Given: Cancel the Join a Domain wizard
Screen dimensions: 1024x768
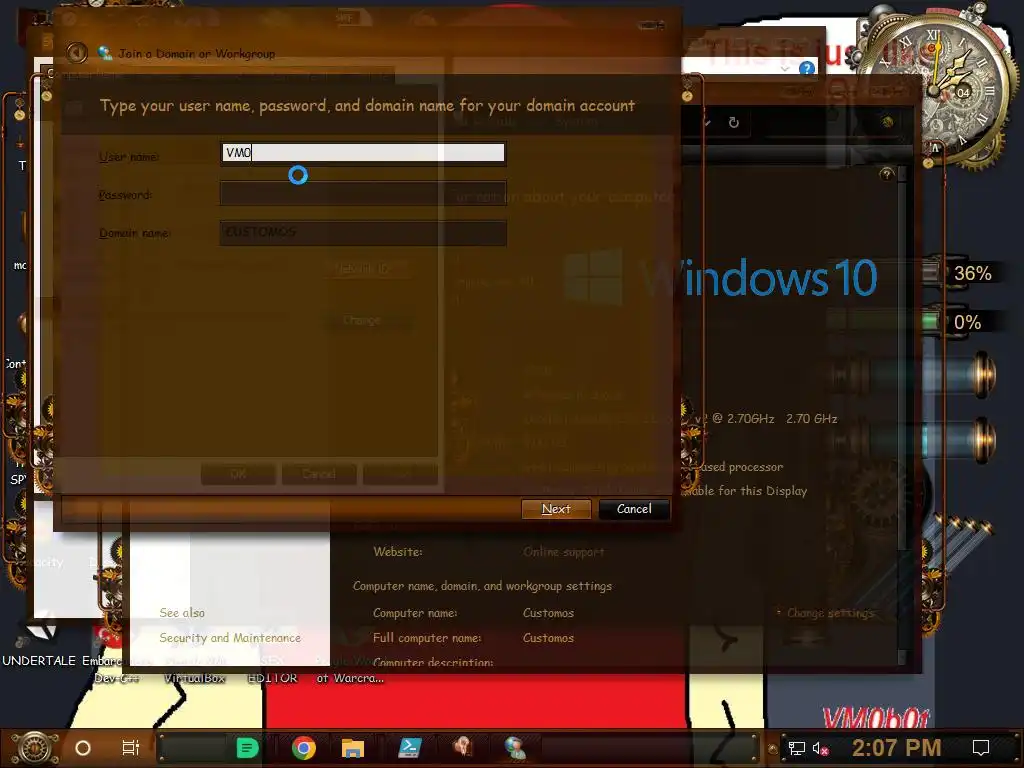Looking at the screenshot, I should (633, 509).
